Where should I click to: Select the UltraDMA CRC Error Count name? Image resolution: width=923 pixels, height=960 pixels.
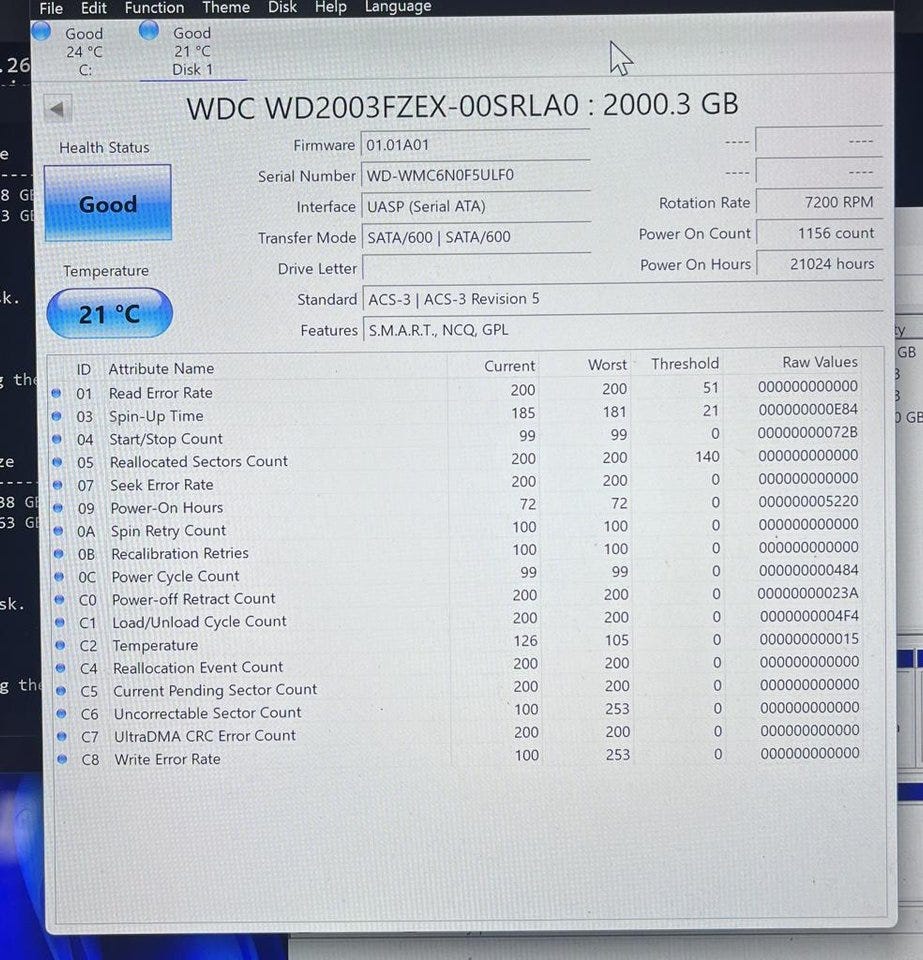(x=205, y=736)
